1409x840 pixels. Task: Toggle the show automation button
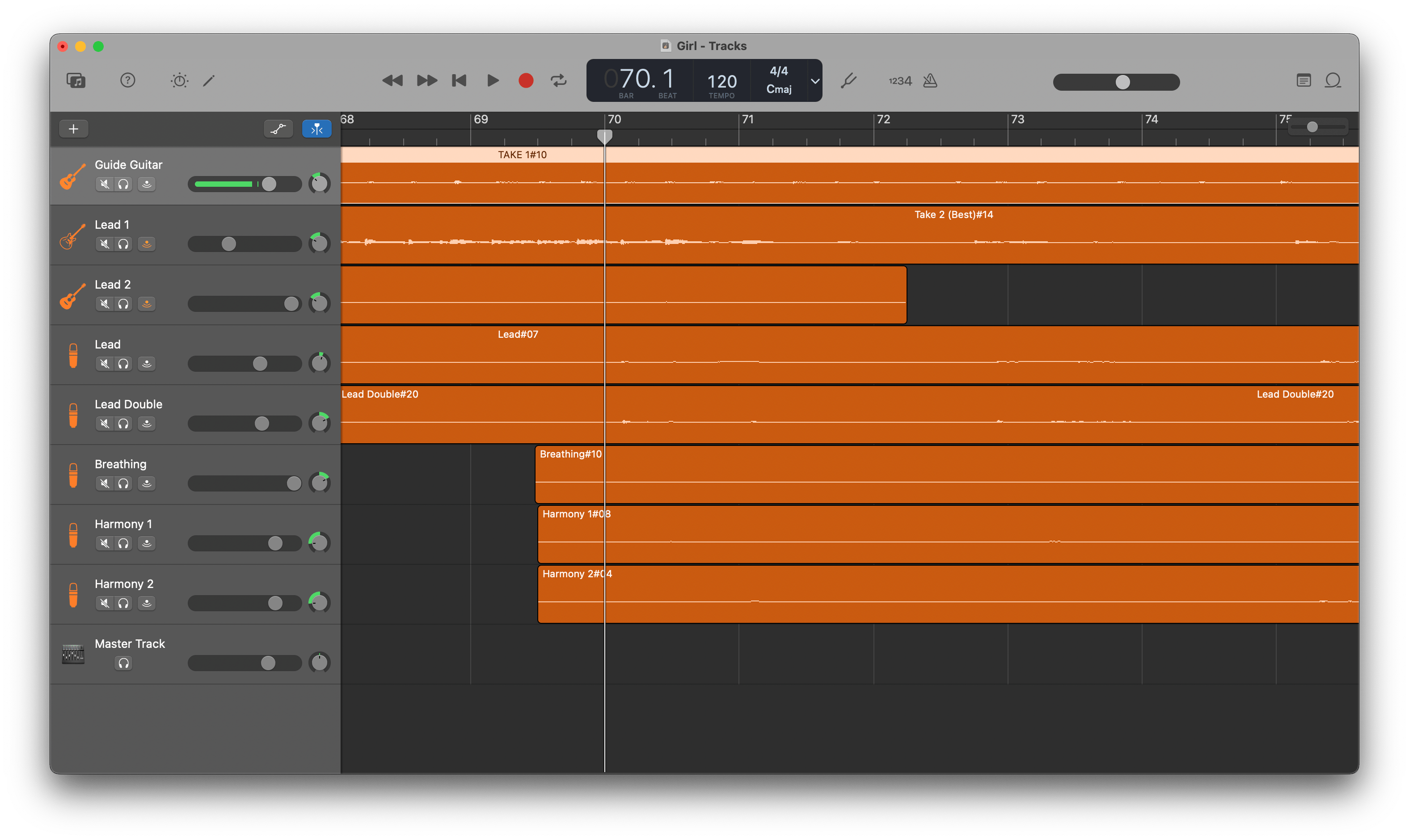tap(278, 129)
